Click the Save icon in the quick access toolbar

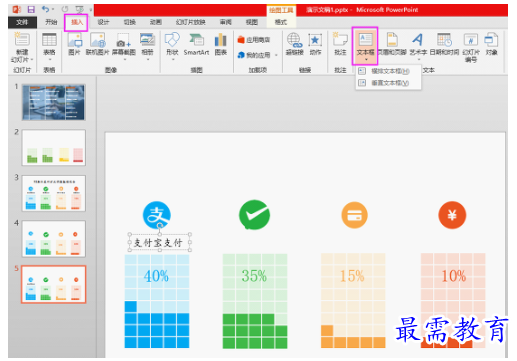[31, 9]
